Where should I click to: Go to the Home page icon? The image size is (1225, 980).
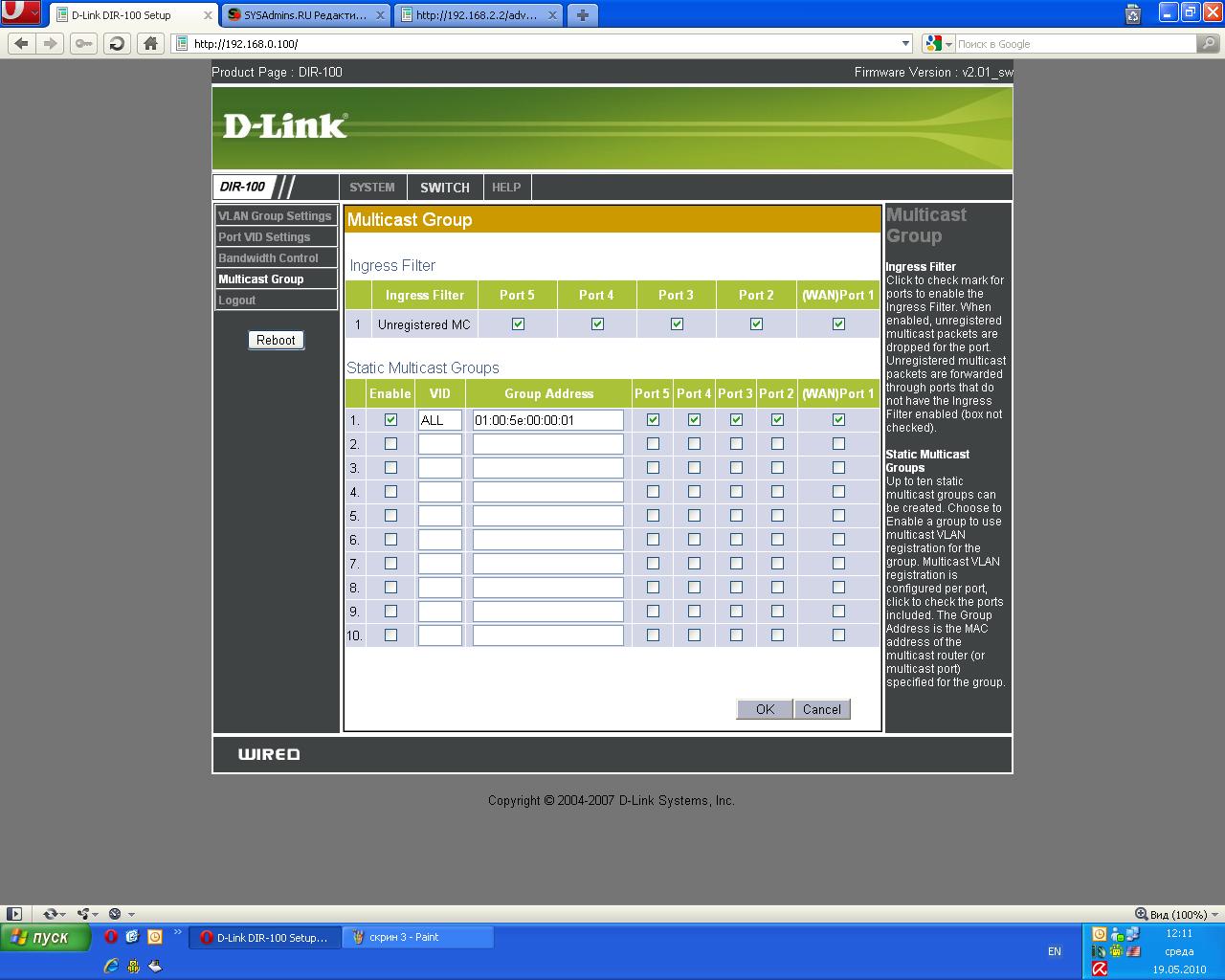point(150,43)
